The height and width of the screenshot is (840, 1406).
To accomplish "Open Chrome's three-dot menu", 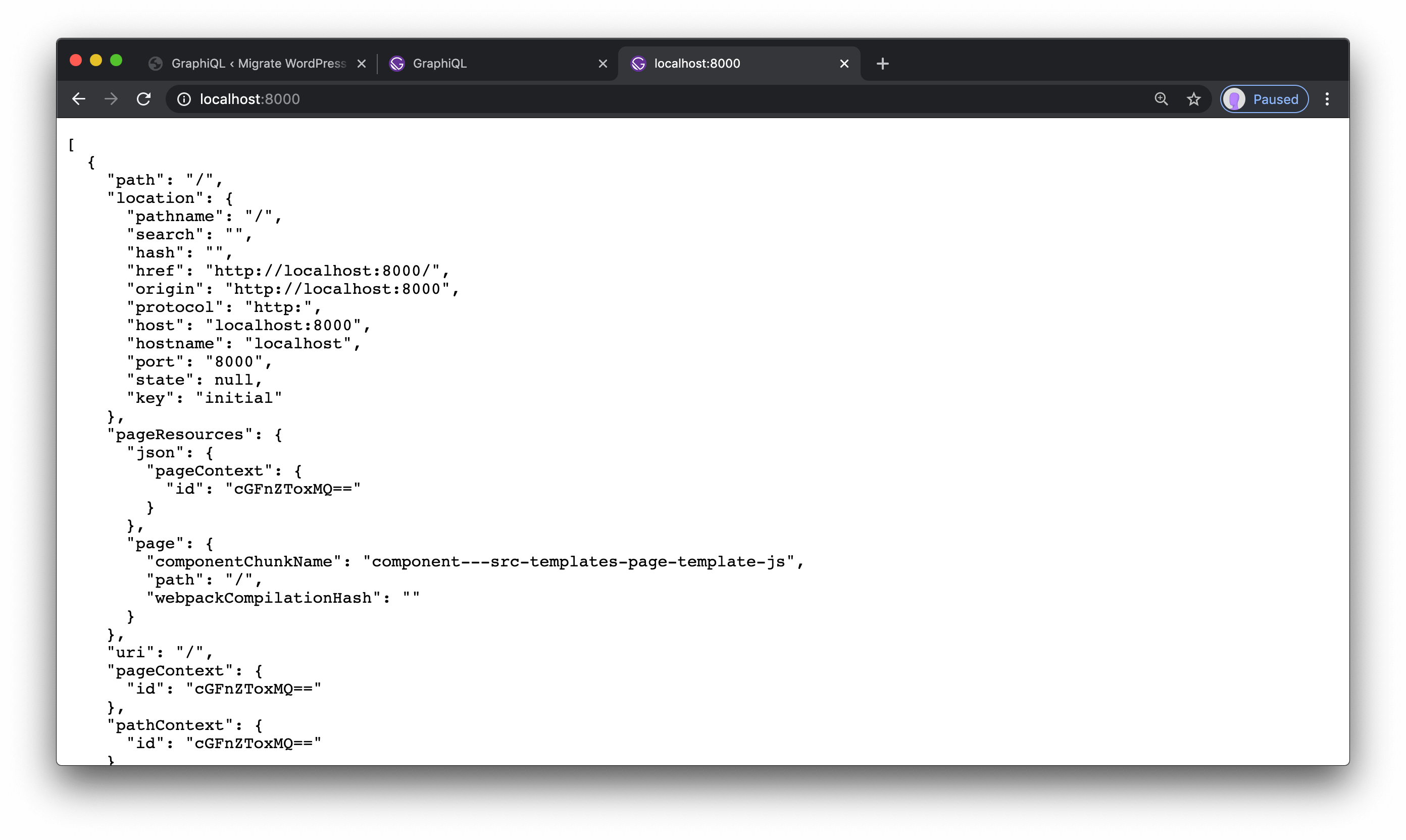I will [x=1327, y=99].
